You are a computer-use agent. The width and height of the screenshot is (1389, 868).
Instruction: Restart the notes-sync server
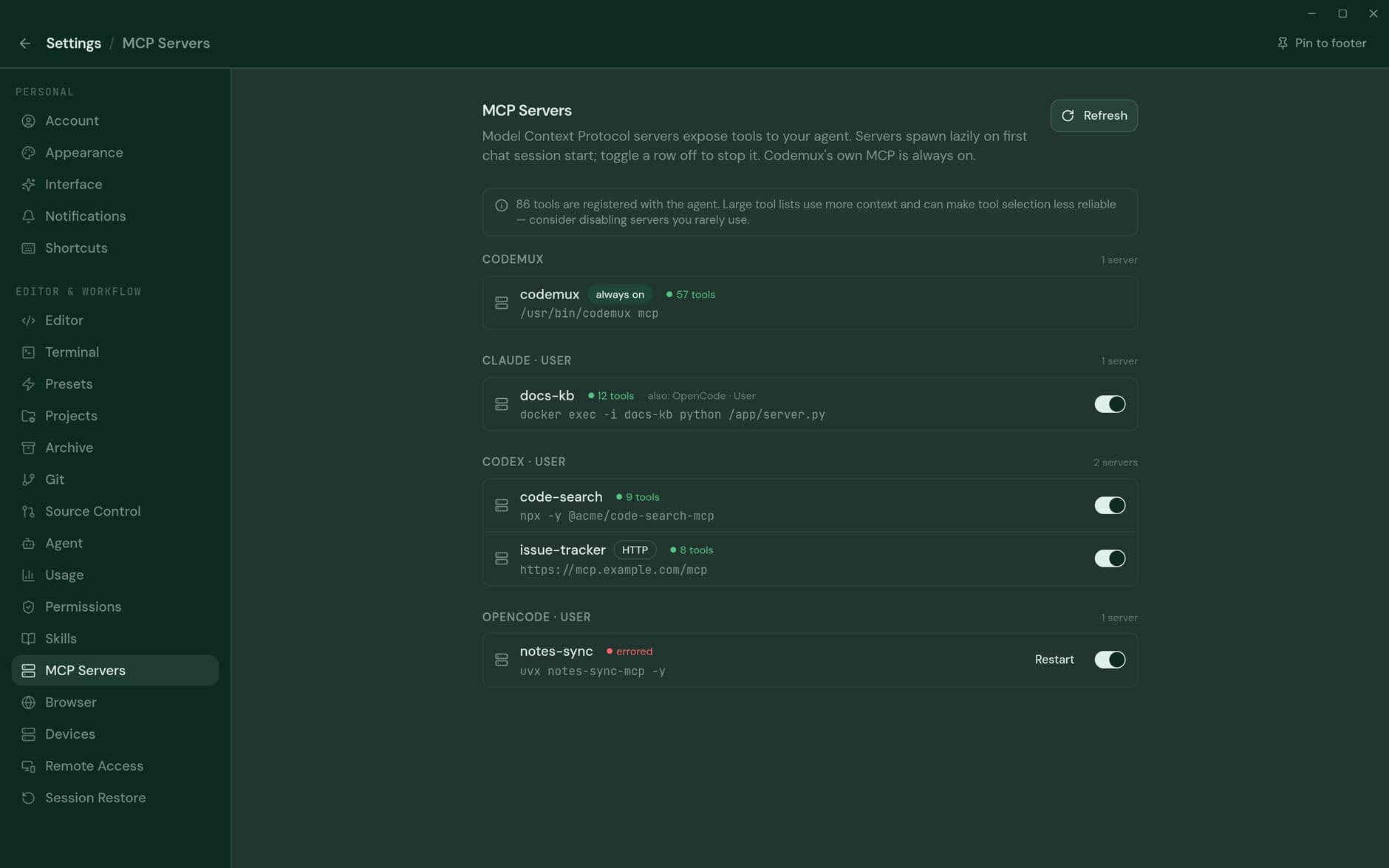pos(1054,660)
